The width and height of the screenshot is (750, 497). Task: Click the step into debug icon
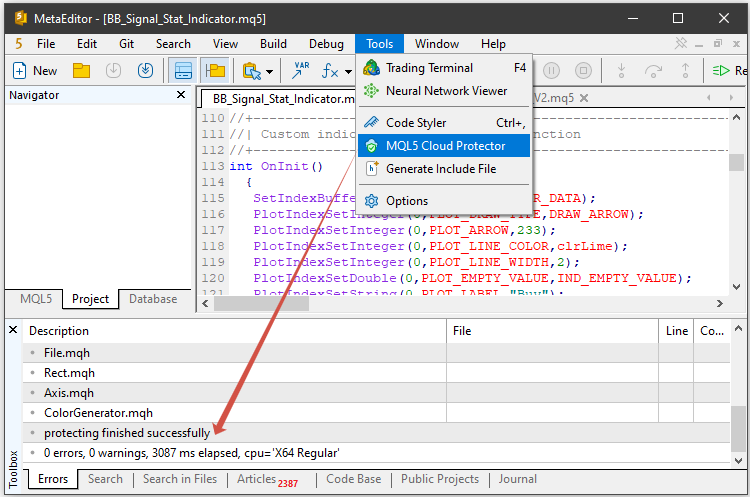621,71
